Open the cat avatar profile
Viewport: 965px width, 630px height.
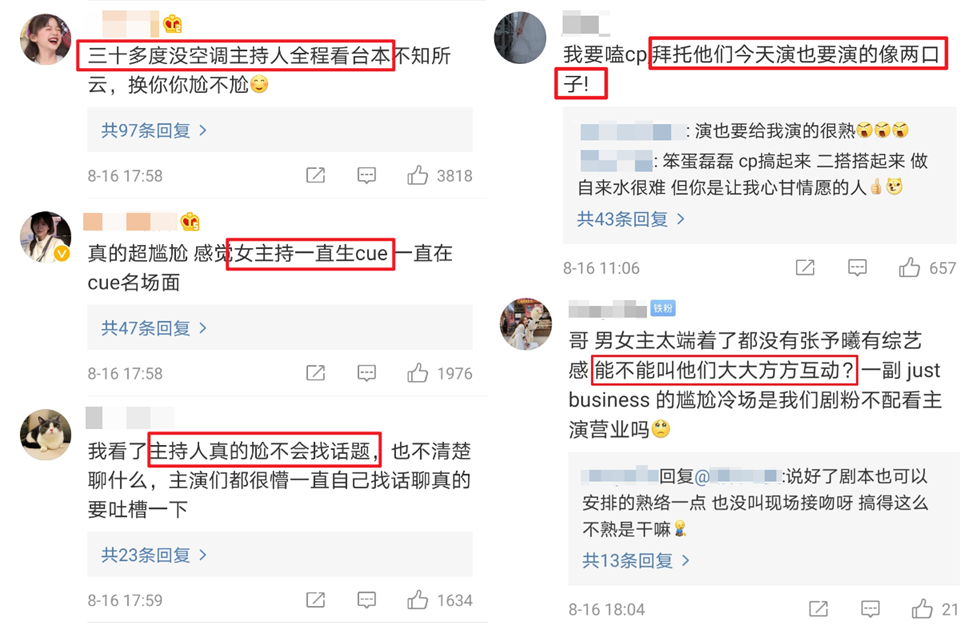(x=46, y=434)
